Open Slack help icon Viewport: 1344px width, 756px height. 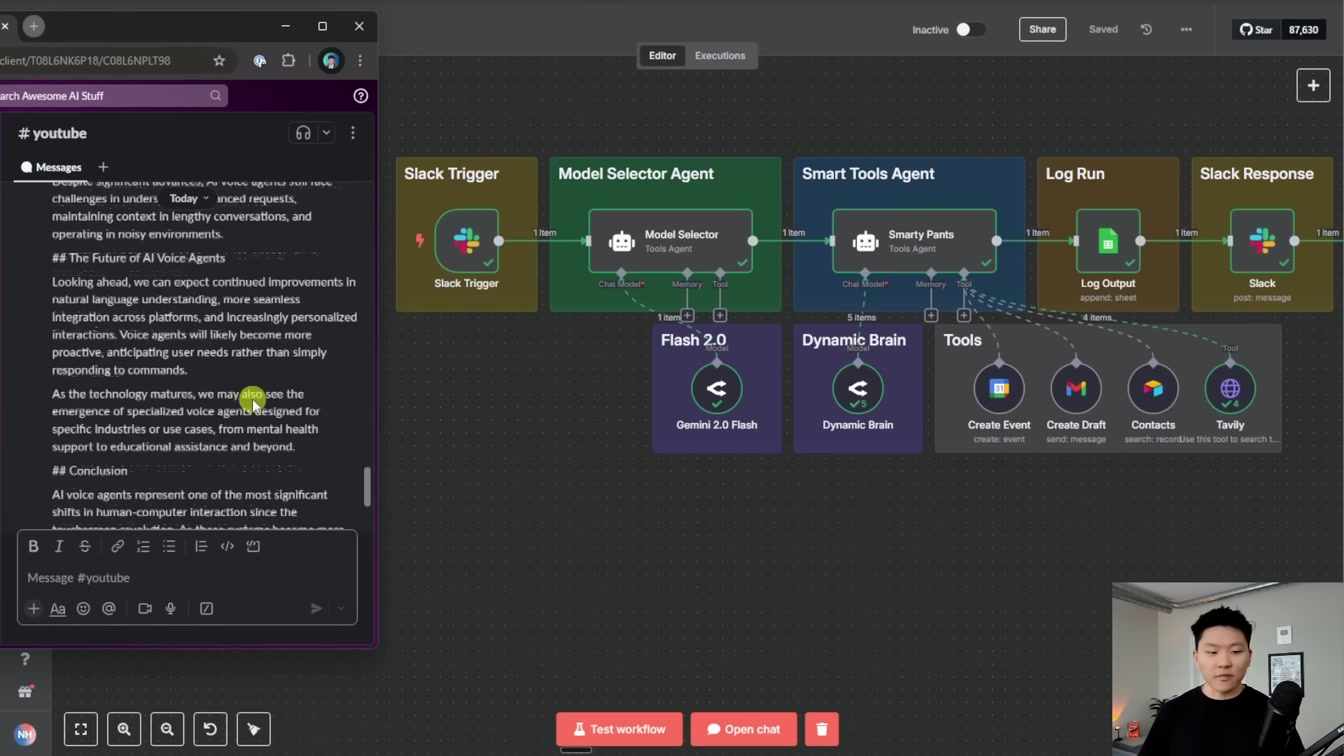[361, 96]
